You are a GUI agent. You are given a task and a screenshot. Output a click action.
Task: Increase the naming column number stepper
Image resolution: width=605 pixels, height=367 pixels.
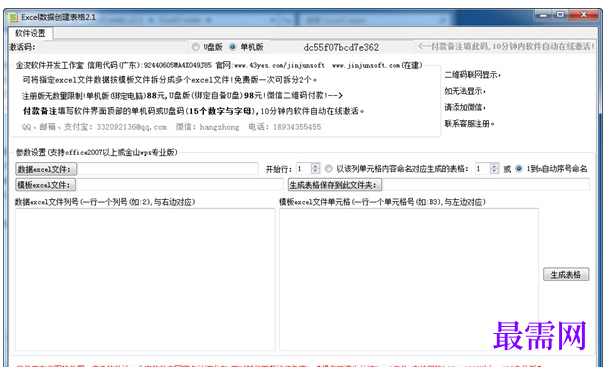tap(494, 166)
